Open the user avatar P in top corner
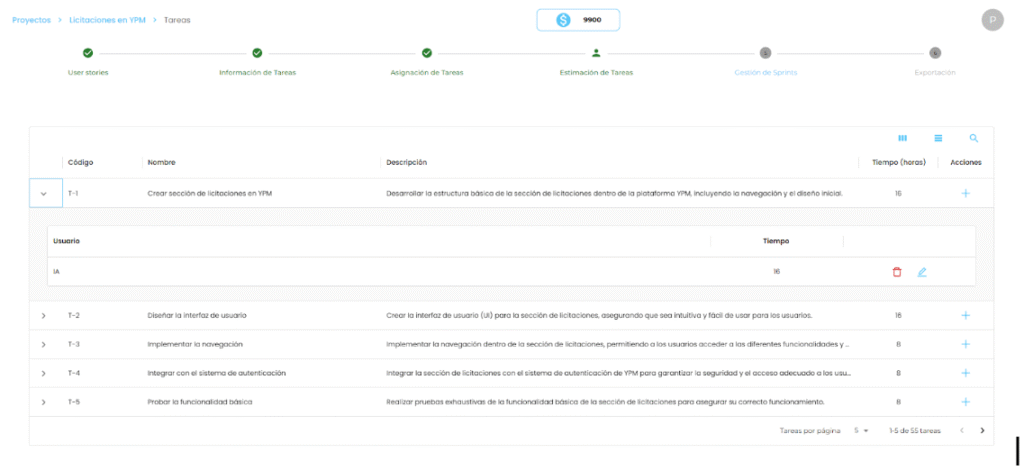Image resolution: width=1024 pixels, height=470 pixels. coord(992,20)
